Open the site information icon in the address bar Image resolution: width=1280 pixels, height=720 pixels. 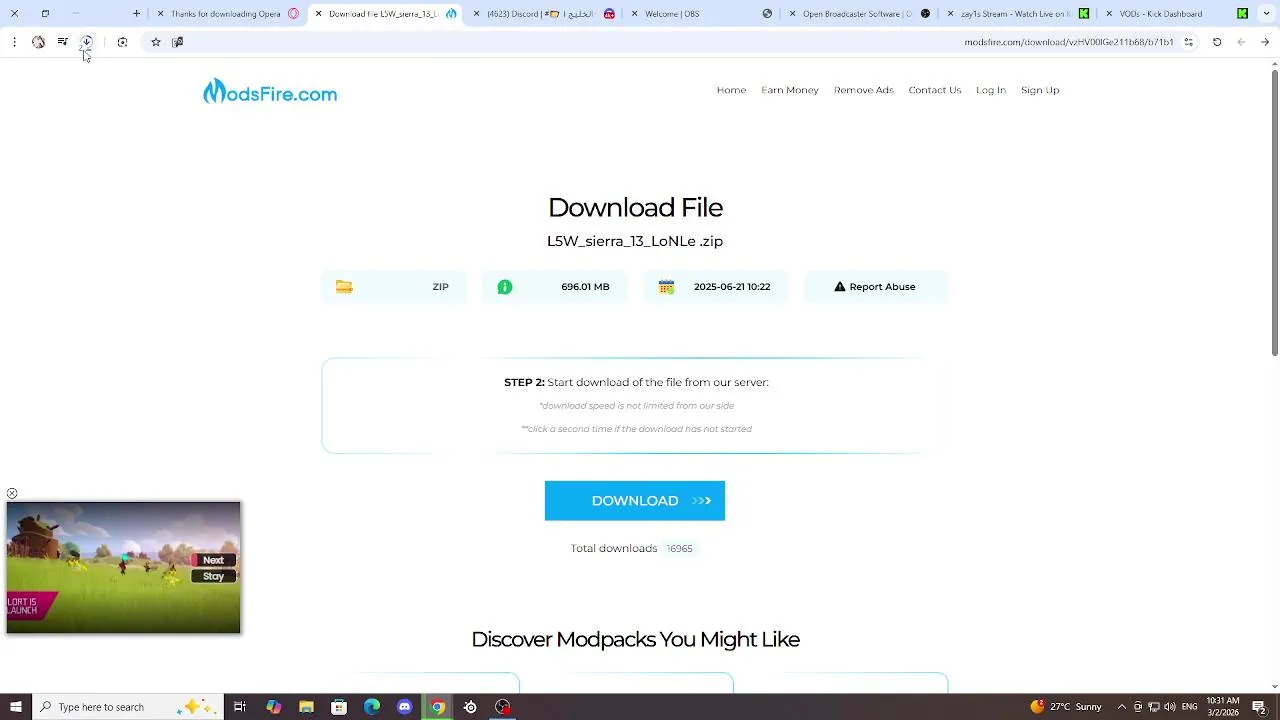pos(1188,42)
